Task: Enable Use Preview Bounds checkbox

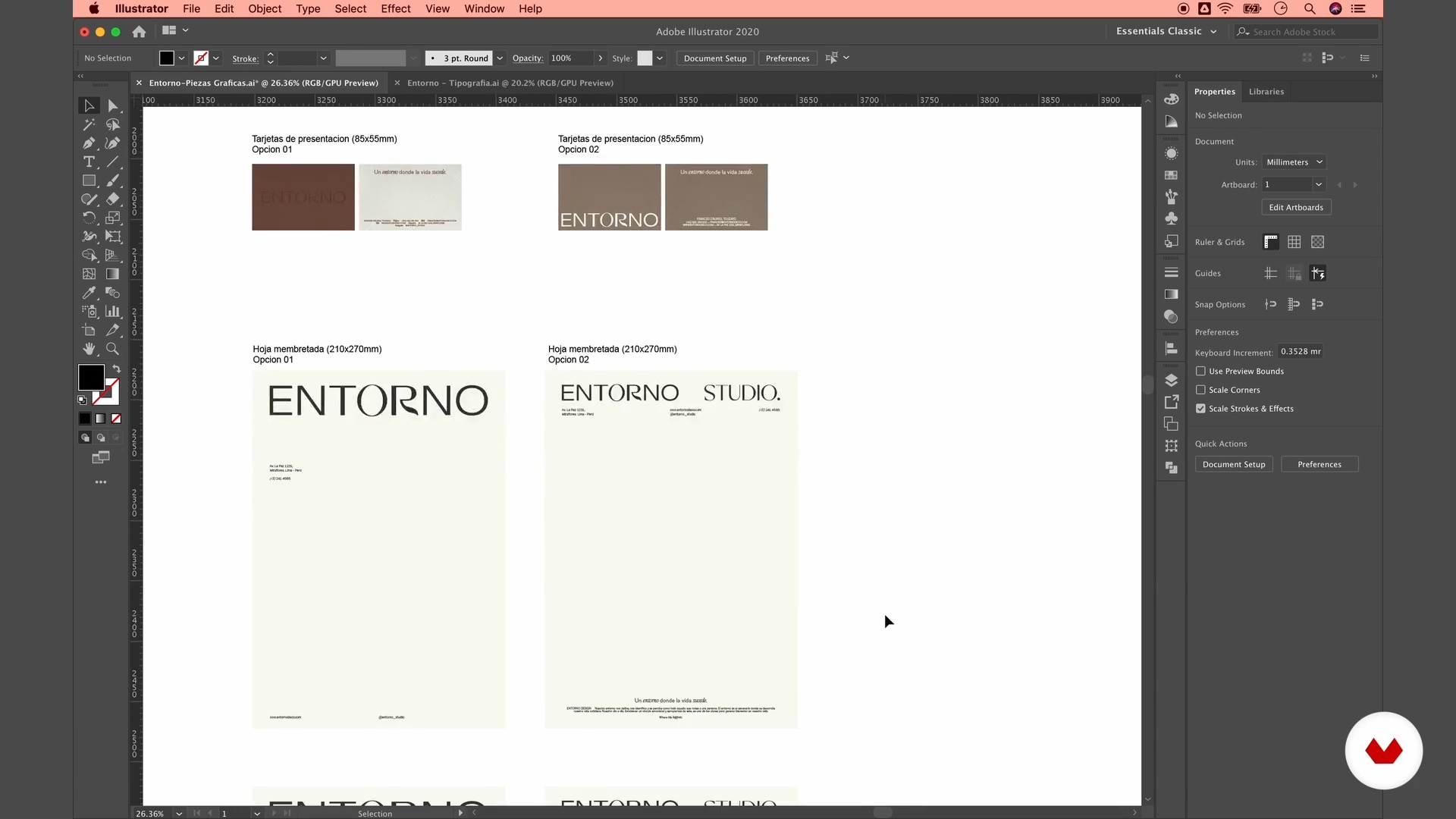Action: point(1200,371)
